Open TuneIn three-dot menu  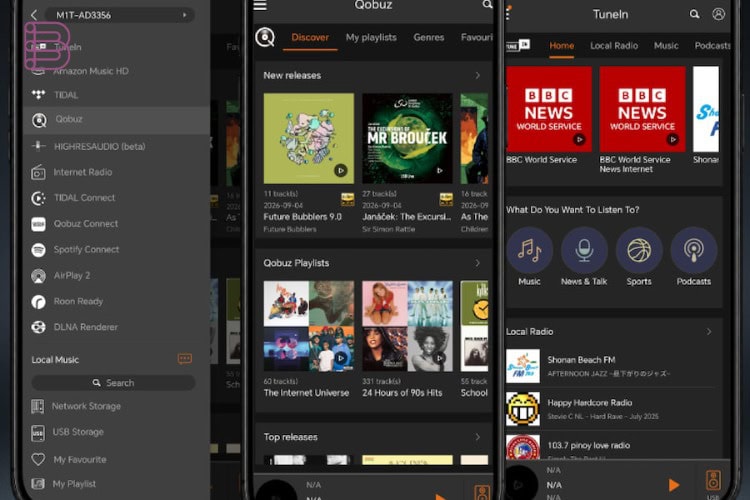508,13
